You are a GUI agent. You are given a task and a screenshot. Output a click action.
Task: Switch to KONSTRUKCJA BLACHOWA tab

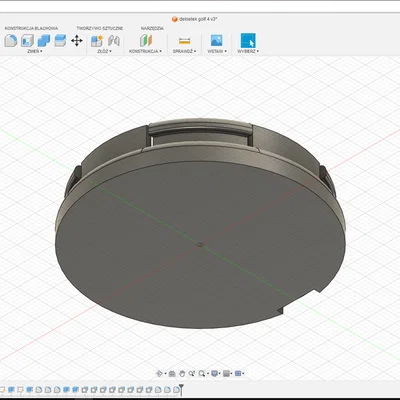[x=31, y=28]
